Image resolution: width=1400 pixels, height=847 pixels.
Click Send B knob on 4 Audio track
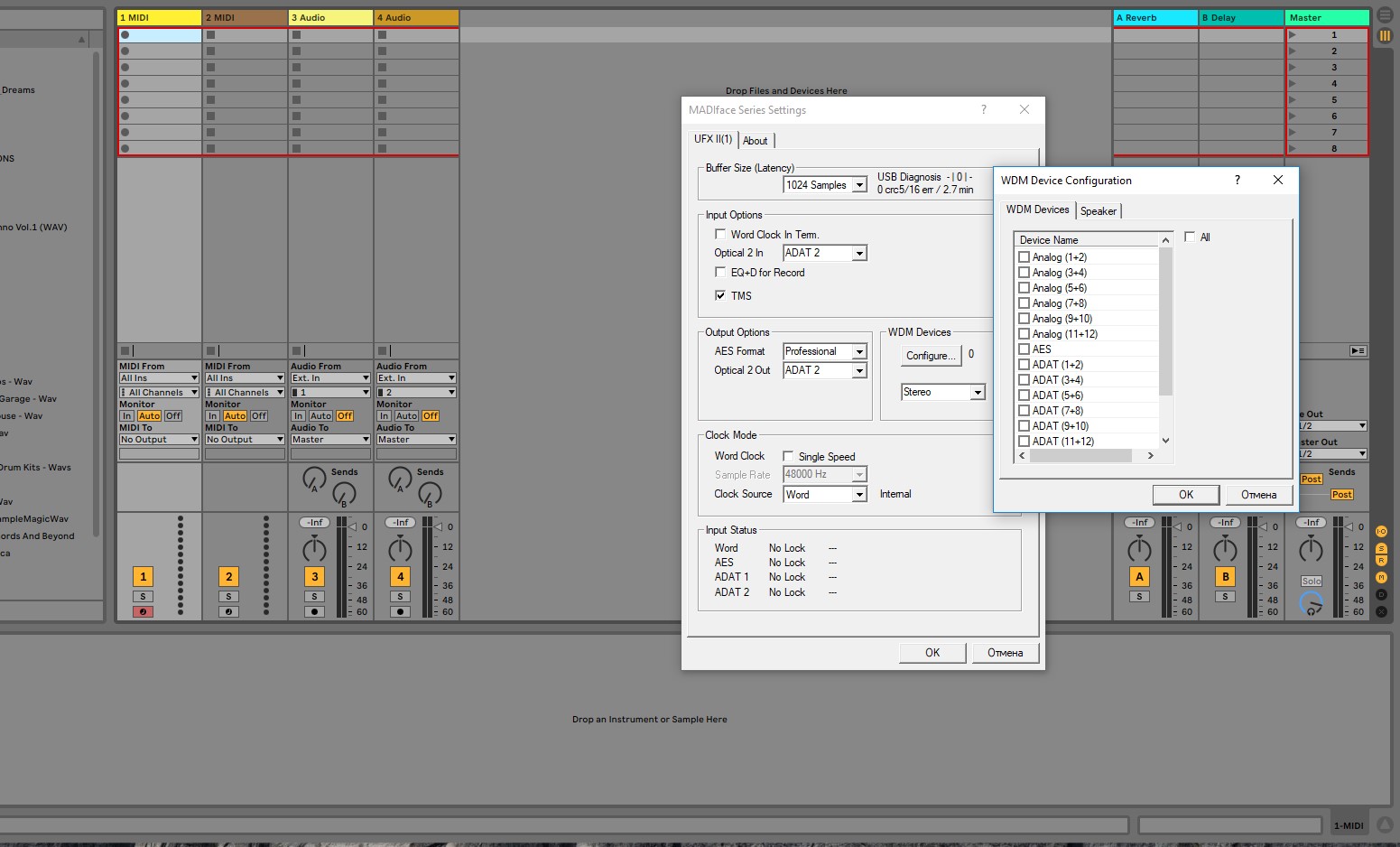tap(430, 494)
